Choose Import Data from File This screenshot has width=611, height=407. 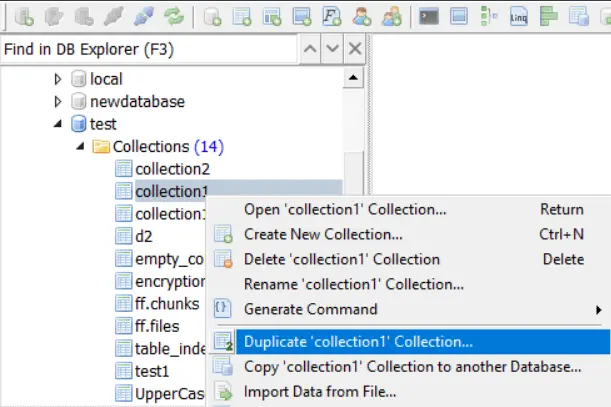pyautogui.click(x=320, y=392)
